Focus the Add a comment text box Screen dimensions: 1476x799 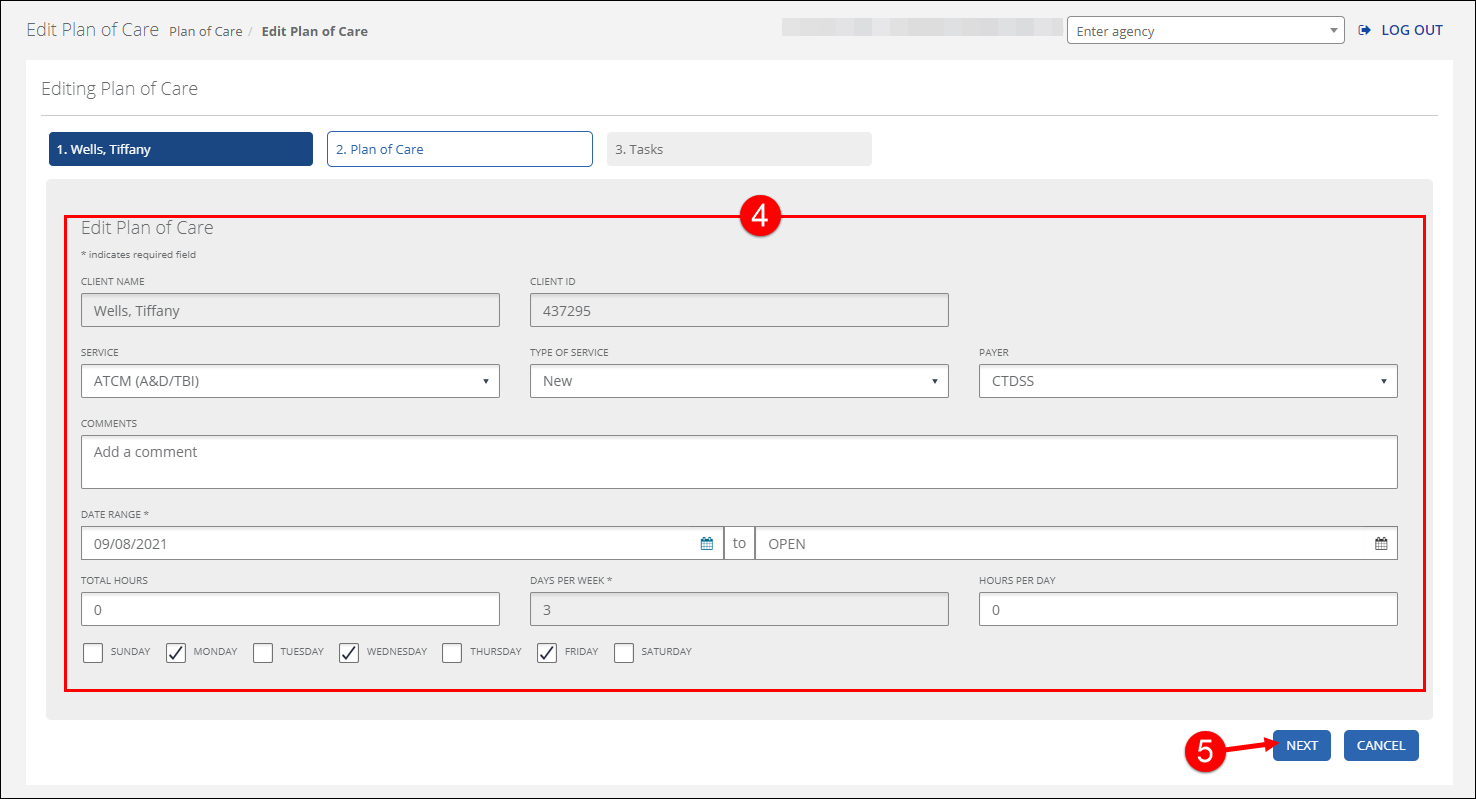739,462
